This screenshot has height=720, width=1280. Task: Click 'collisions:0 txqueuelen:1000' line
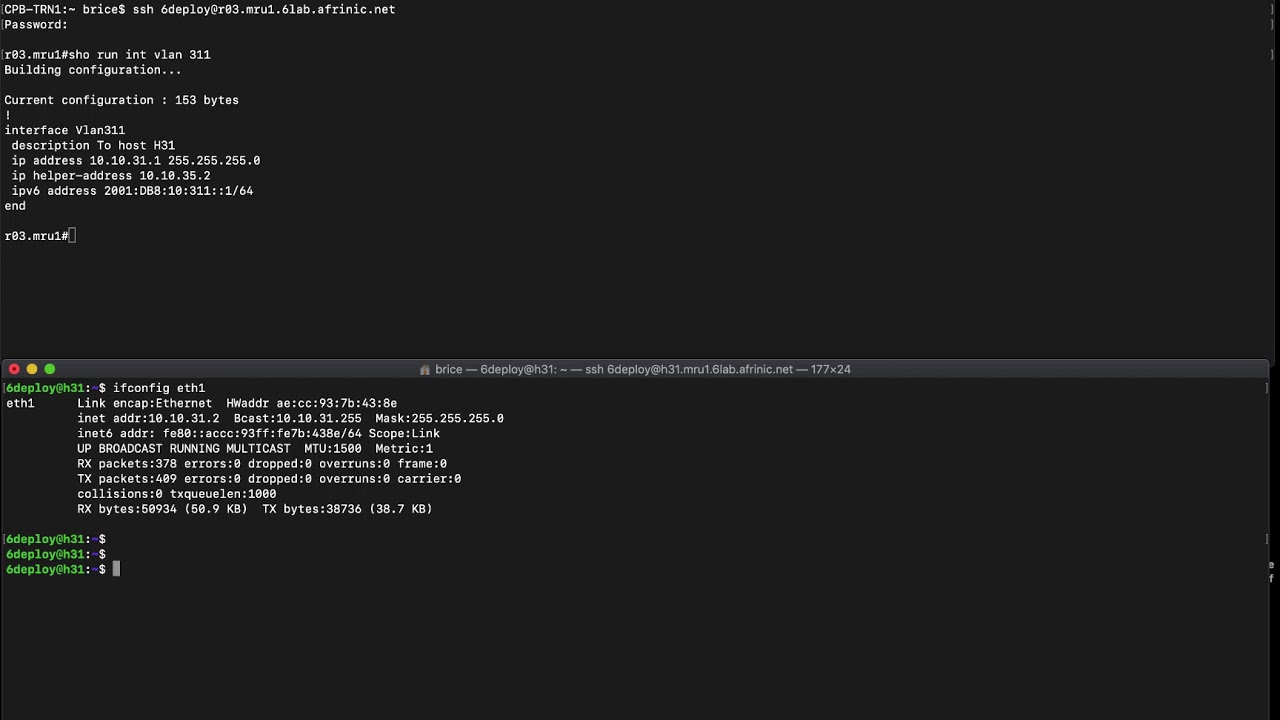point(177,494)
